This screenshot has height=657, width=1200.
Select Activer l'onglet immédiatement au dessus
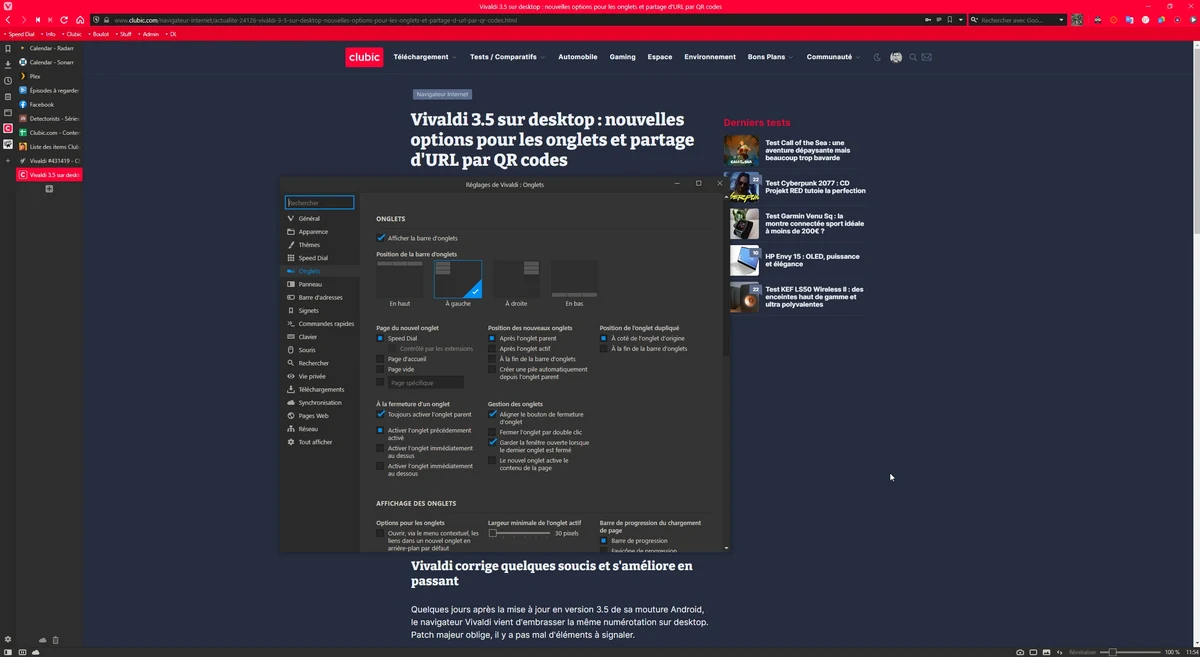click(380, 448)
